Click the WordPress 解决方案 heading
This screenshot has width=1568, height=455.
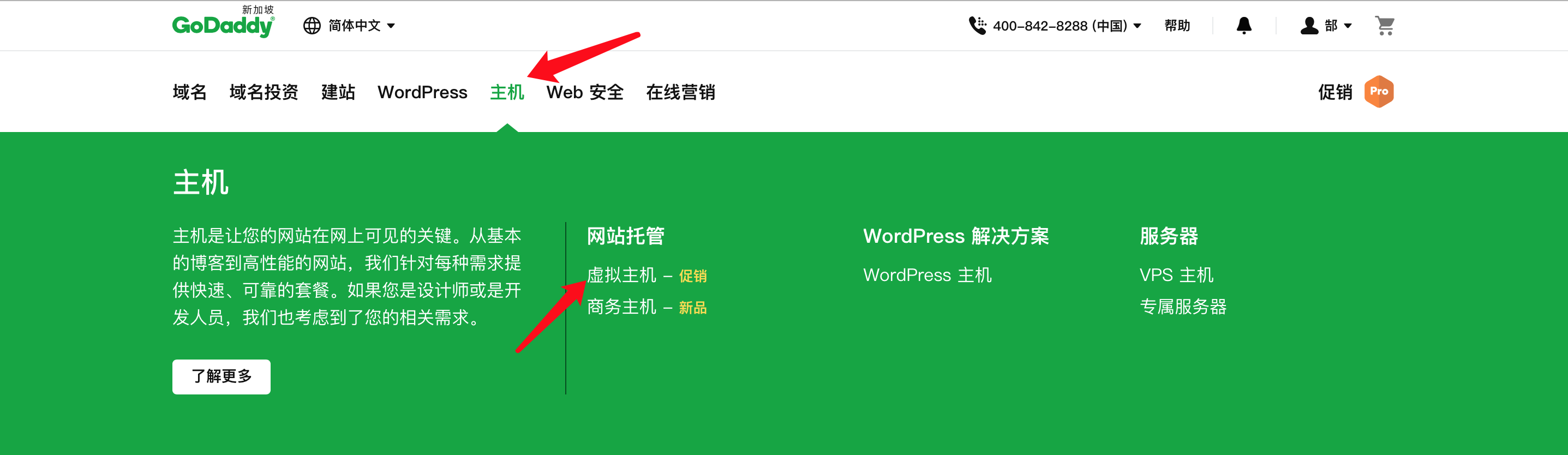coord(956,236)
